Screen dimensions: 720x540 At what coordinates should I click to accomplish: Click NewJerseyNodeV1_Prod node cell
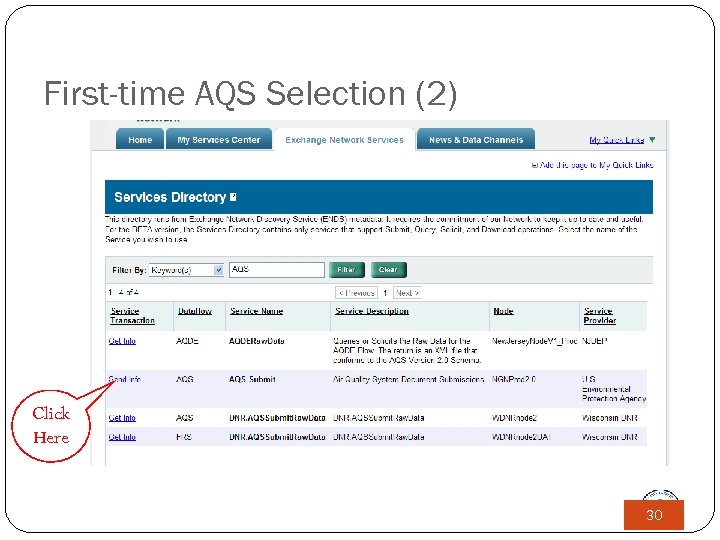click(x=534, y=341)
